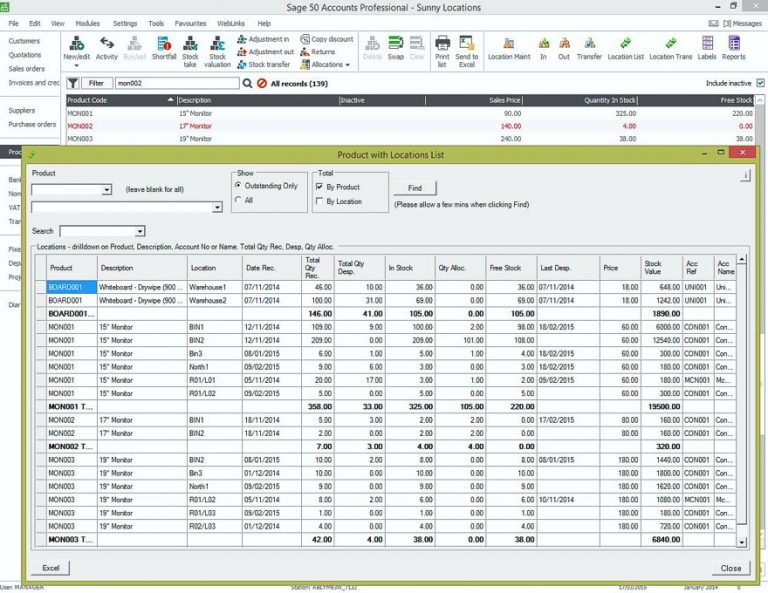Expand New/edit dropdown arrow
Viewport: 768px width, 593px height.
pos(76,66)
